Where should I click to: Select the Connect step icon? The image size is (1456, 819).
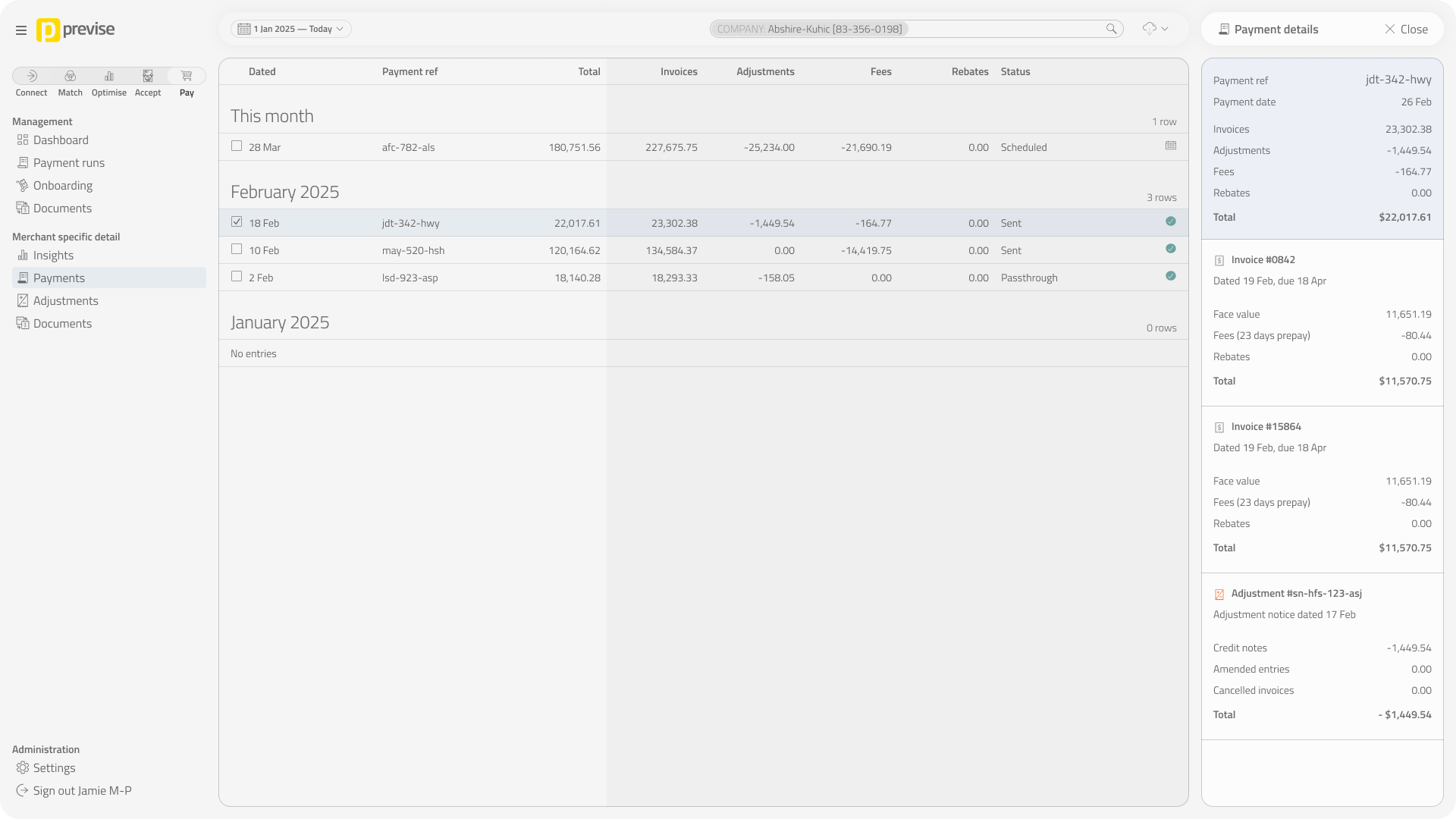coord(32,76)
